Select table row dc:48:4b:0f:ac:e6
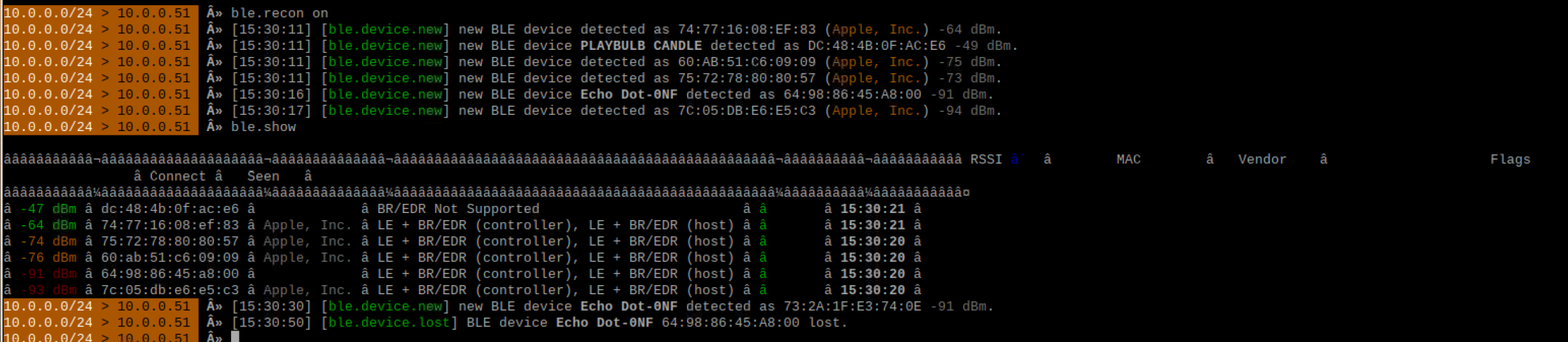 [x=463, y=209]
